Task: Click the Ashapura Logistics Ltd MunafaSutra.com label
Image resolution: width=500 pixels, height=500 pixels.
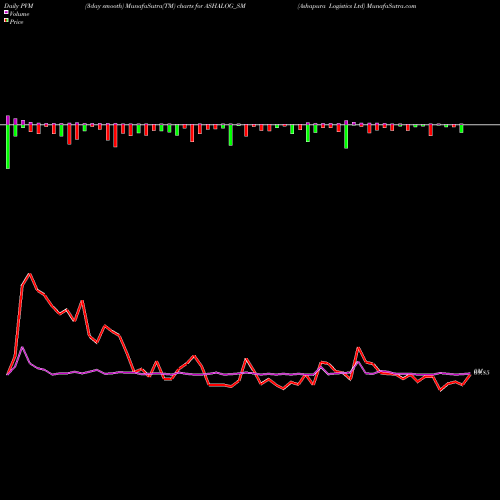Action: coord(357,6)
